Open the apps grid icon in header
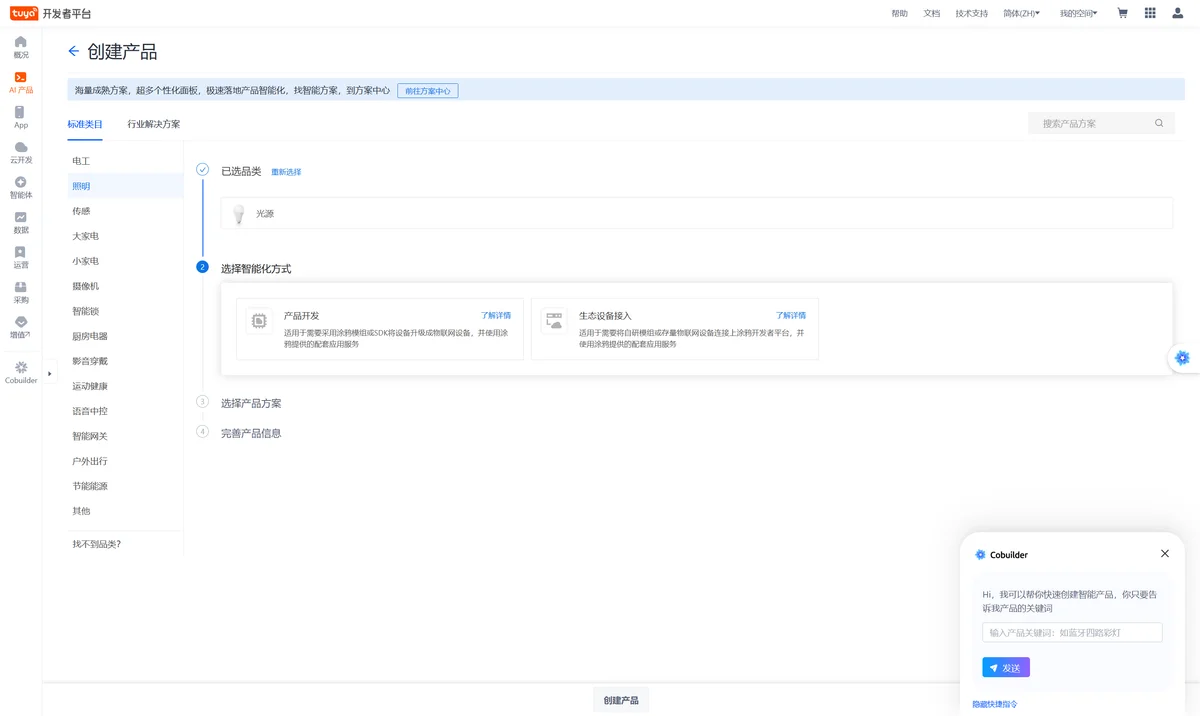 [1150, 13]
